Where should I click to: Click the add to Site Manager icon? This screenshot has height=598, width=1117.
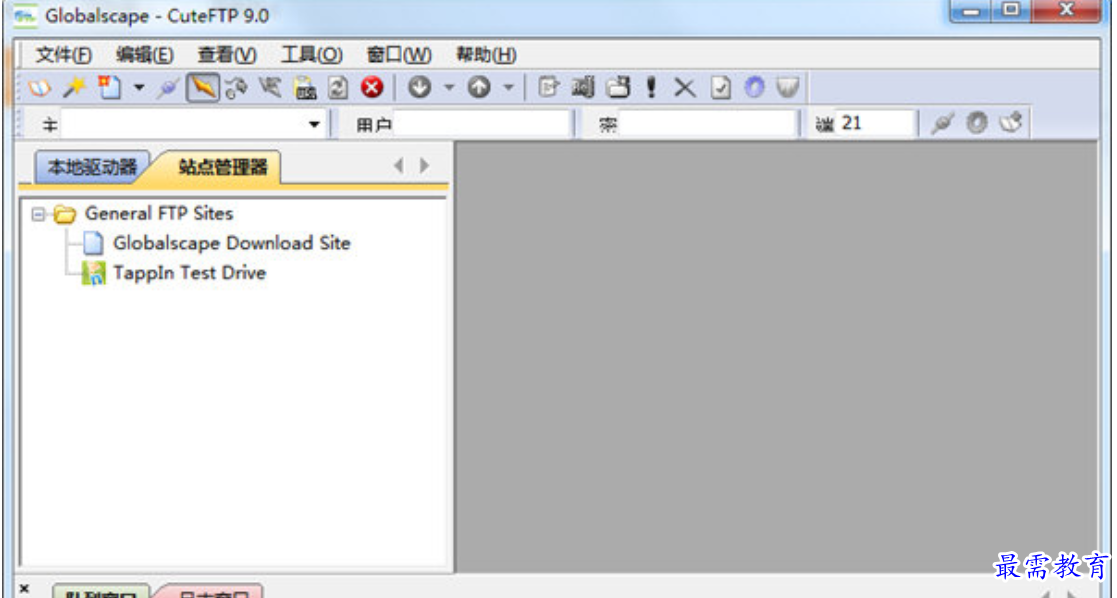1011,123
